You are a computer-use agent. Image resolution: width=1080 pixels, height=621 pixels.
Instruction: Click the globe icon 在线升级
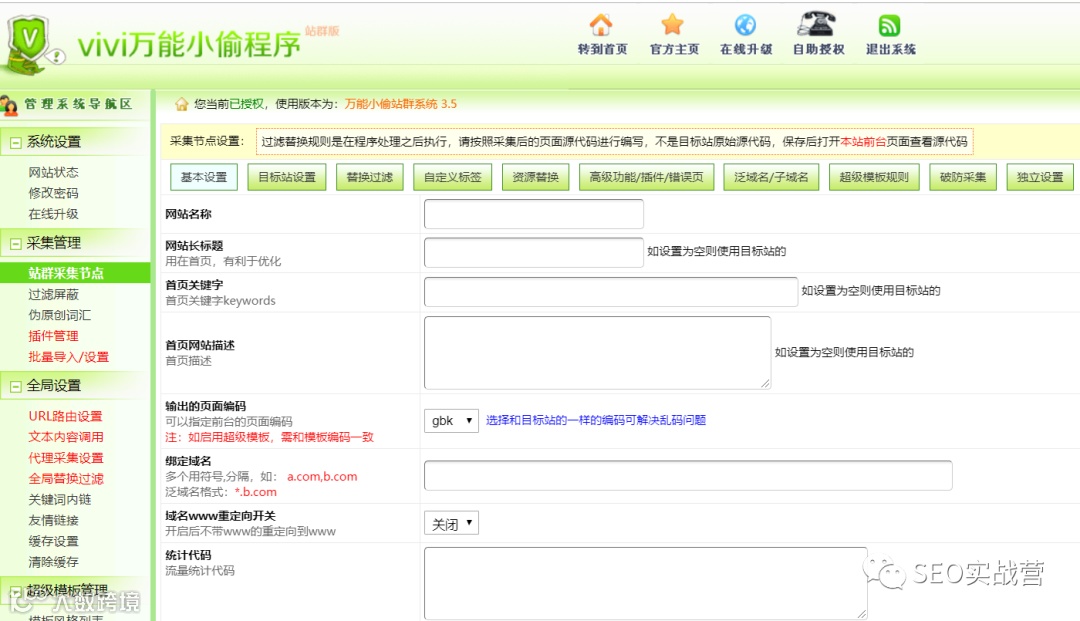(745, 25)
